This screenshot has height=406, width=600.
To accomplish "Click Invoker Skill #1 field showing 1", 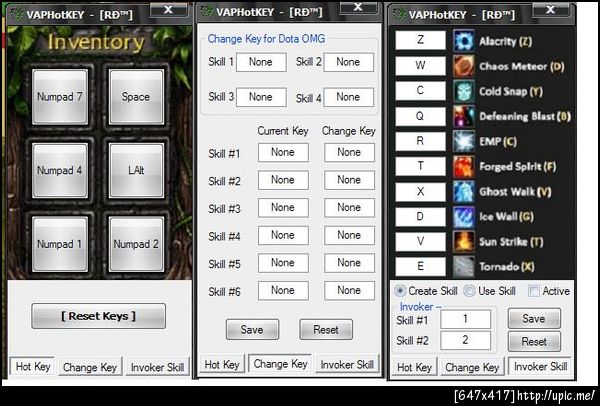I will coord(465,319).
